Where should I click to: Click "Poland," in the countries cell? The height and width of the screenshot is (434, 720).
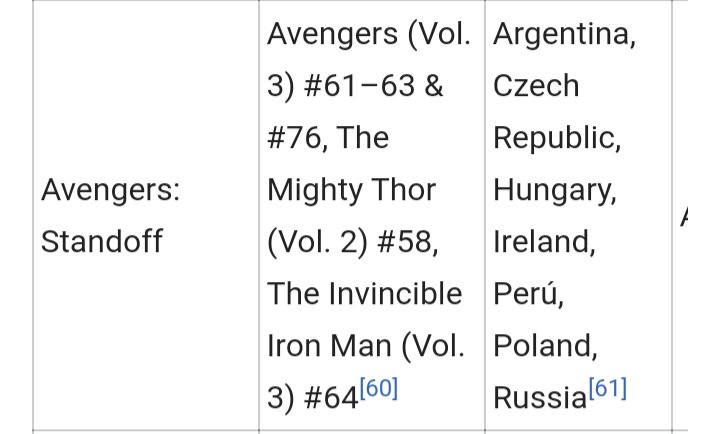(x=545, y=345)
